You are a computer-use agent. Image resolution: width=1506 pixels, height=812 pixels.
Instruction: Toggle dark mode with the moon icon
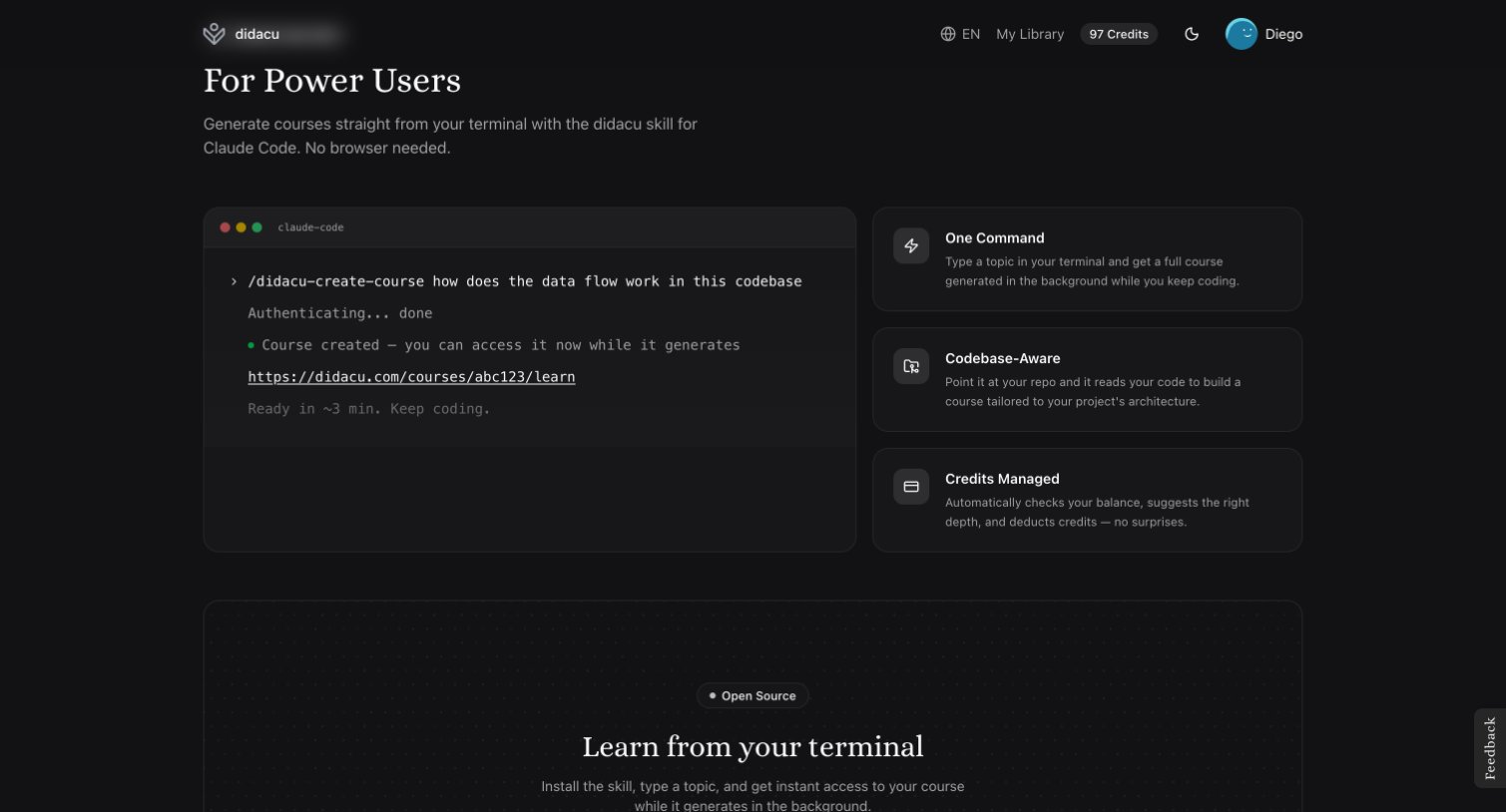click(x=1192, y=33)
